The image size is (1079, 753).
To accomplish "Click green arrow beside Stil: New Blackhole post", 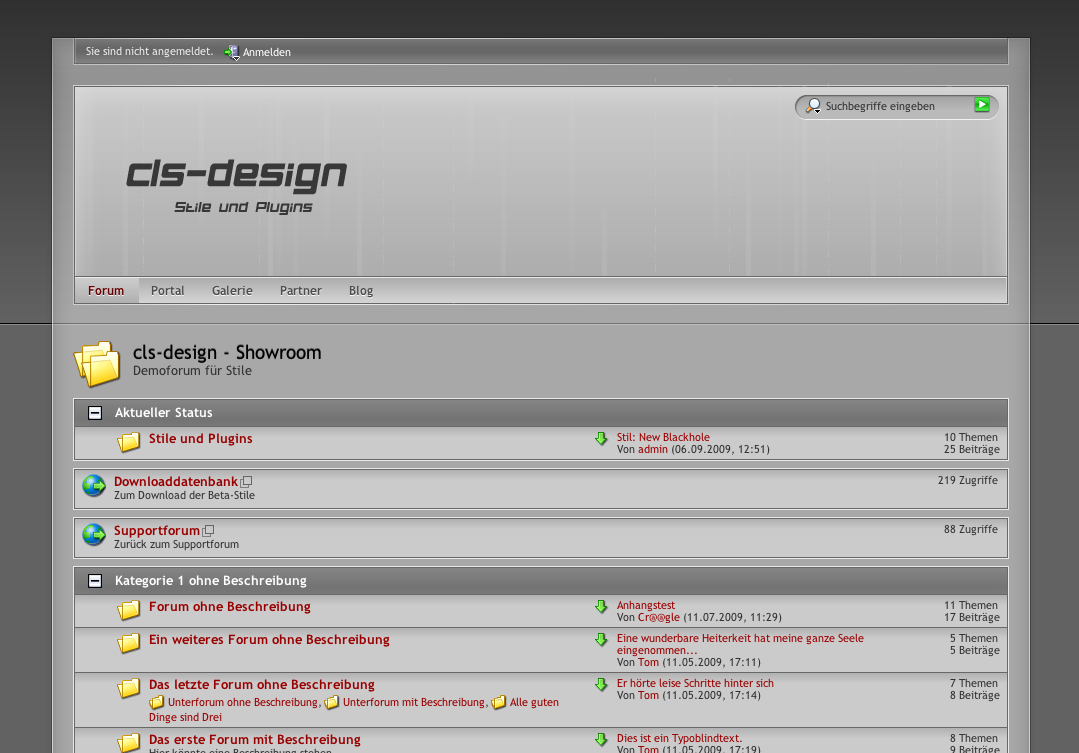I will point(601,439).
